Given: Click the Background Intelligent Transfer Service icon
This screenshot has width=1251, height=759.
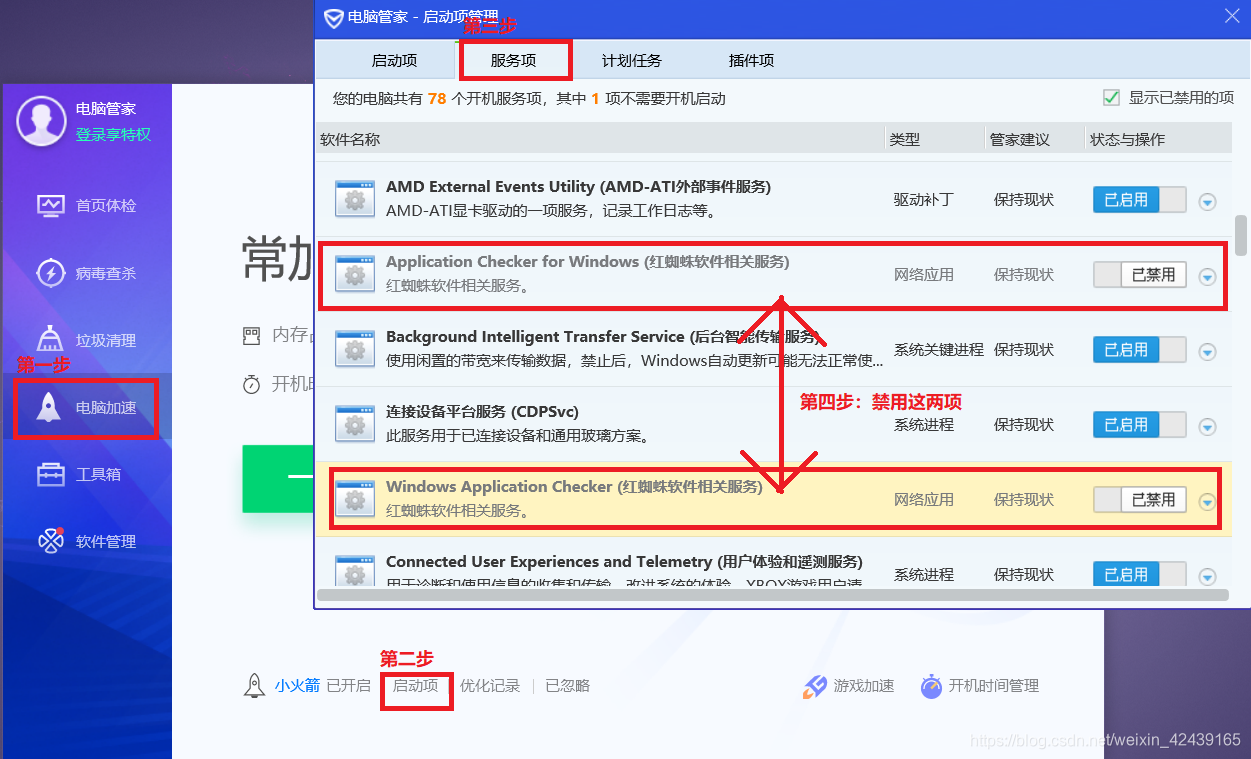Looking at the screenshot, I should [x=354, y=349].
